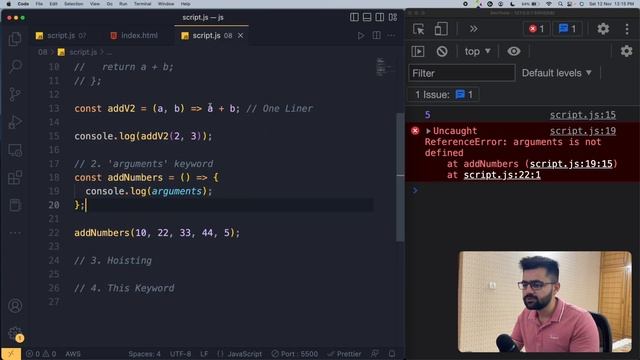Toggle the primary side bar layout icon

pos(354,17)
